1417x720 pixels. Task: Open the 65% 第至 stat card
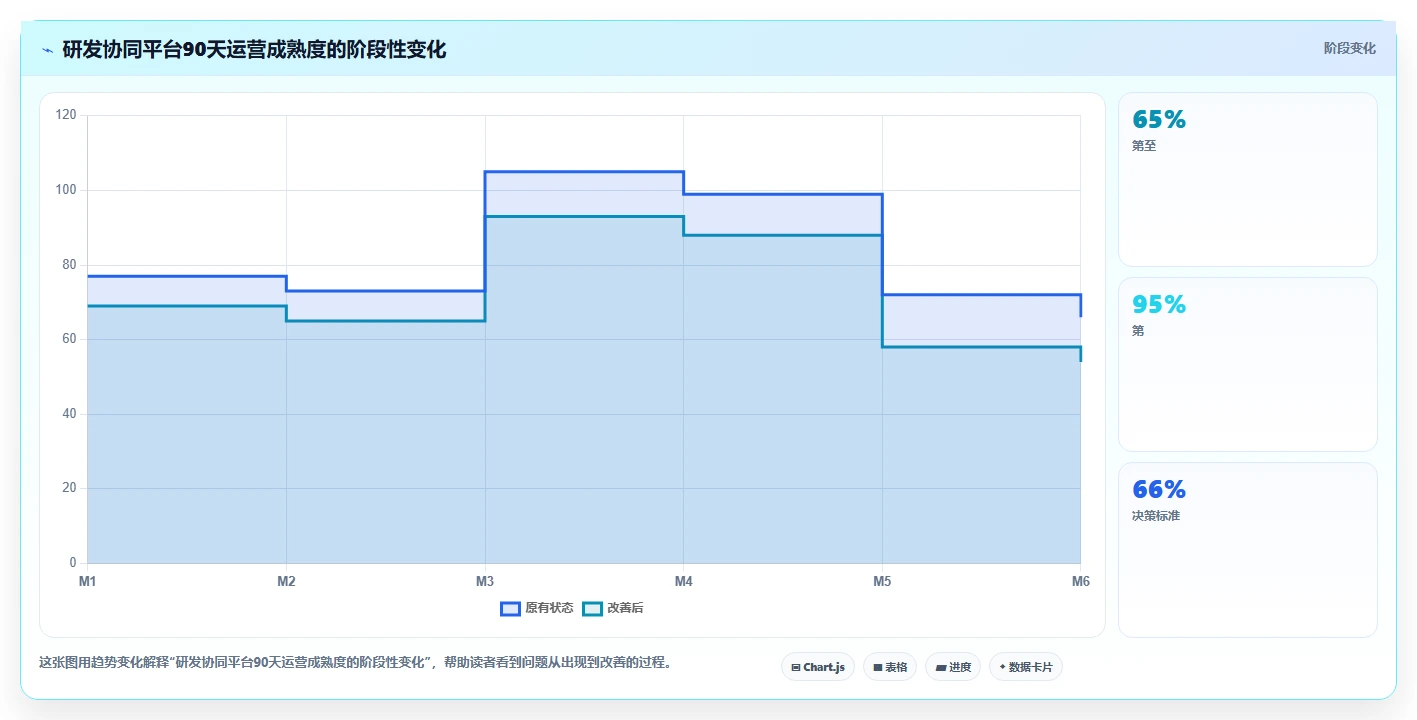pos(1247,179)
